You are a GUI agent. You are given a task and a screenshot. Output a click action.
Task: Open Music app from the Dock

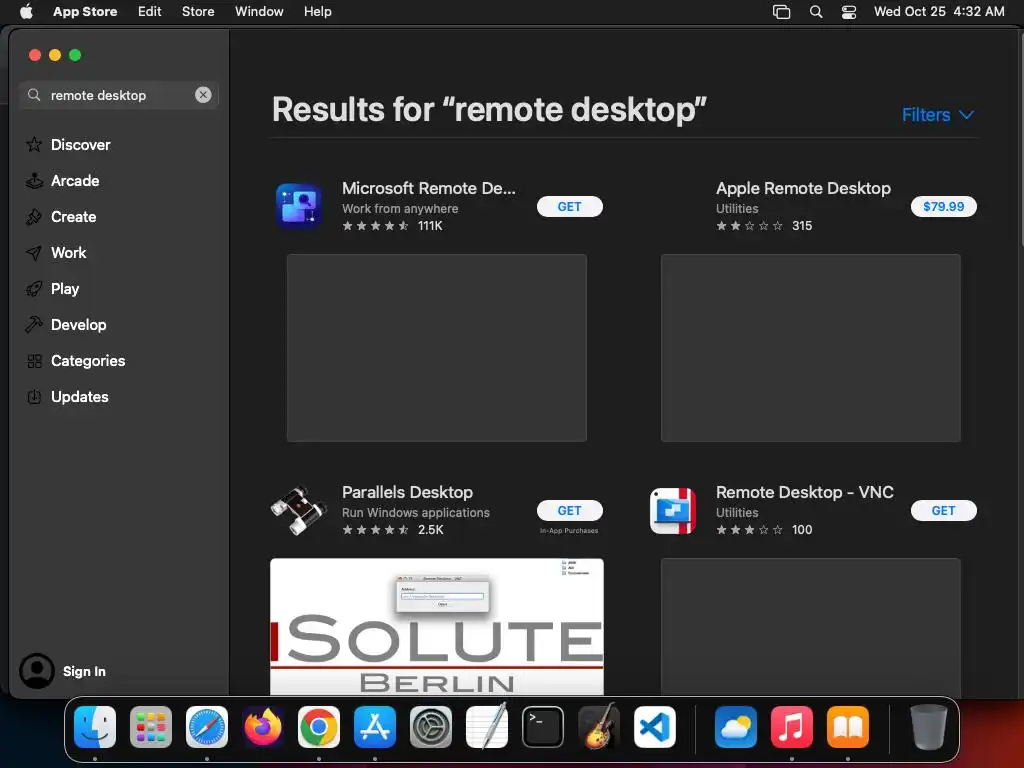pyautogui.click(x=792, y=727)
